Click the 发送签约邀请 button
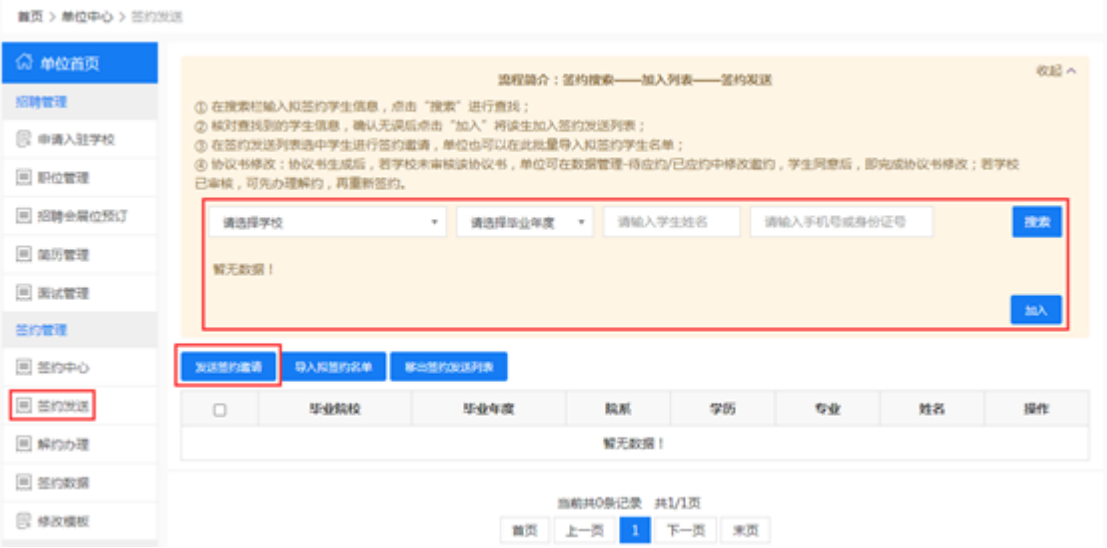The width and height of the screenshot is (1107, 548). pyautogui.click(x=229, y=367)
